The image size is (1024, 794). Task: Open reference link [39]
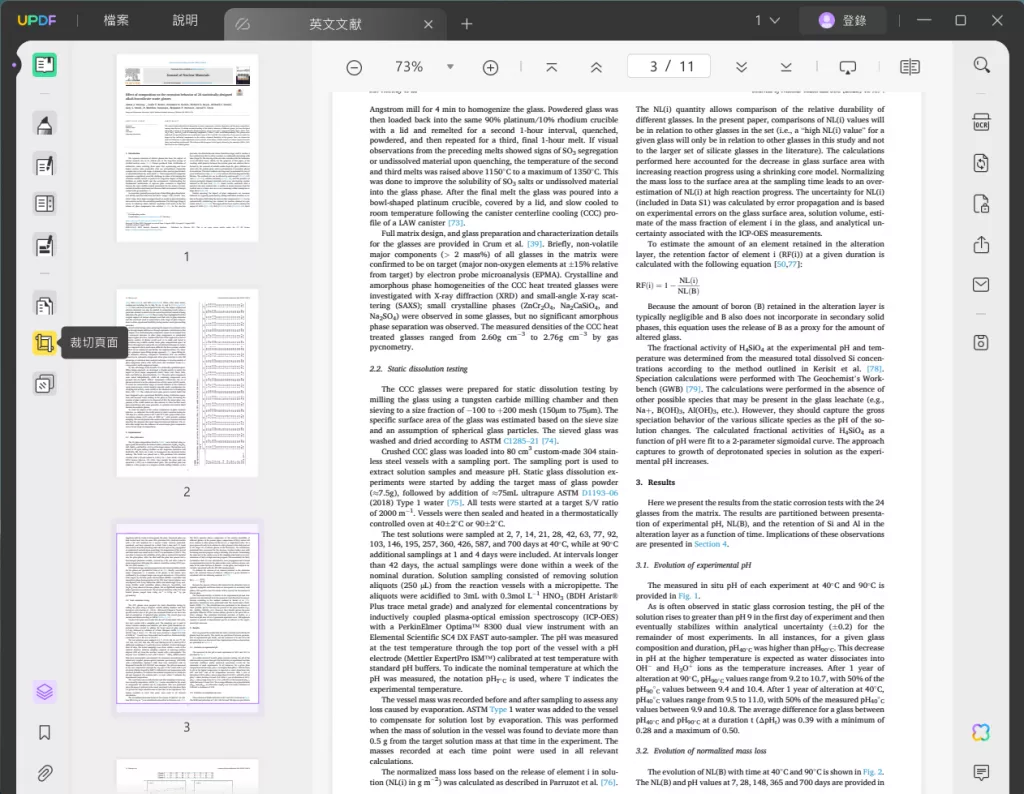point(535,244)
